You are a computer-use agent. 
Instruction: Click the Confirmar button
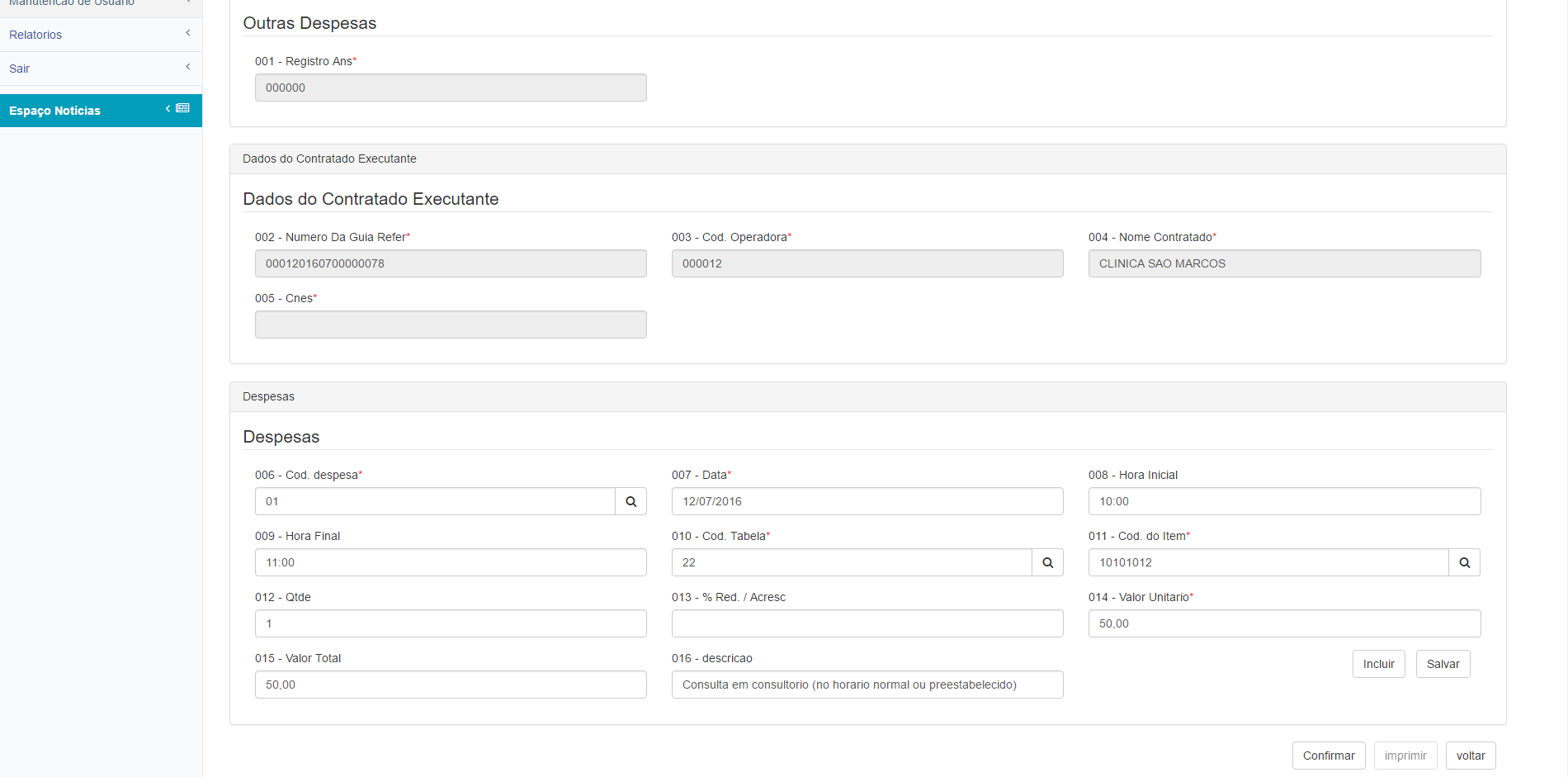[1328, 756]
